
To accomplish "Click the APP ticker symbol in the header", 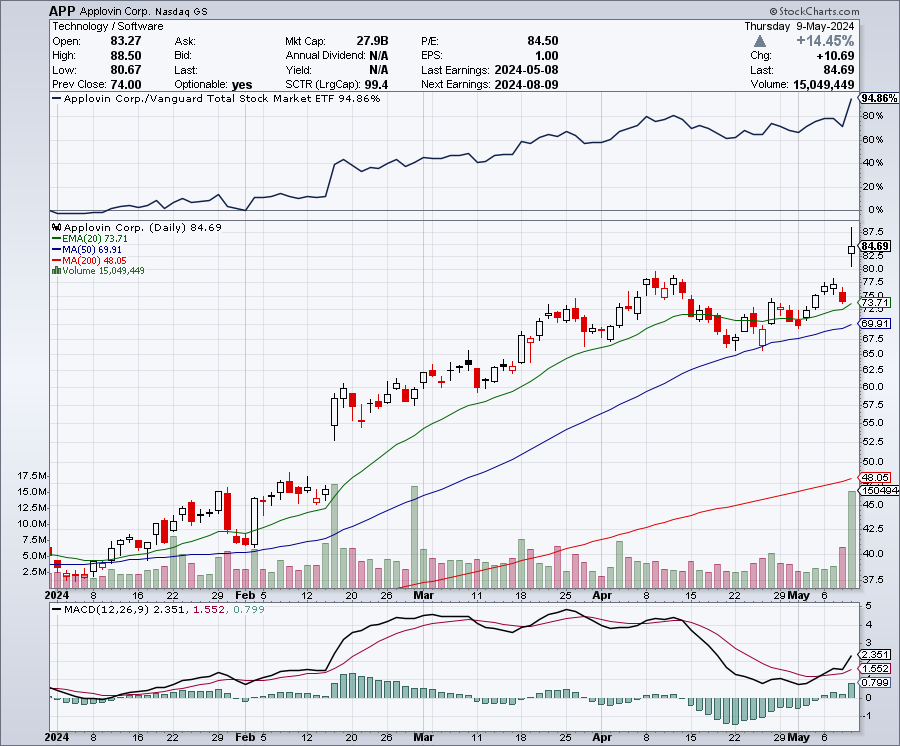I will pyautogui.click(x=63, y=11).
